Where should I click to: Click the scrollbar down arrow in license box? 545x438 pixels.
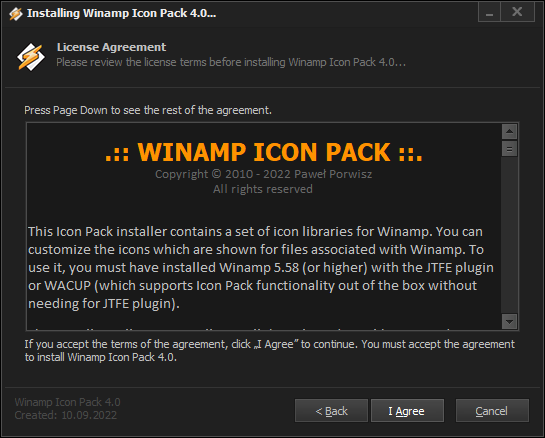point(510,321)
